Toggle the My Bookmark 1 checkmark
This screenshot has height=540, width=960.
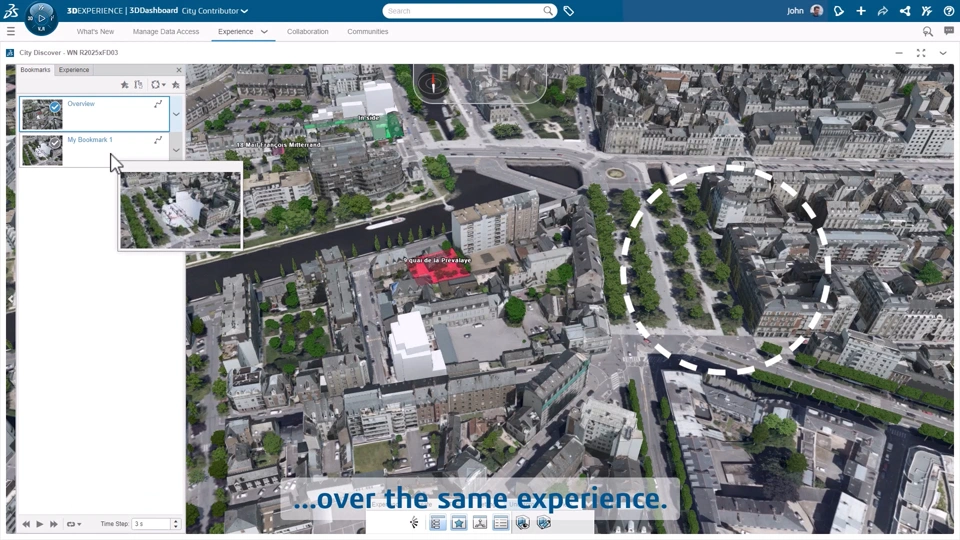(55, 143)
